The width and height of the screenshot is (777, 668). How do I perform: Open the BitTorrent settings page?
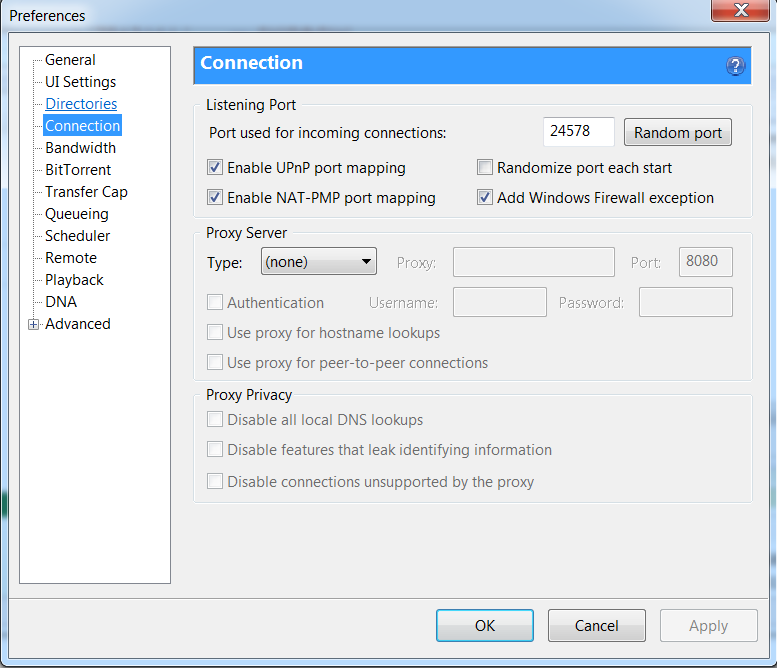78,170
